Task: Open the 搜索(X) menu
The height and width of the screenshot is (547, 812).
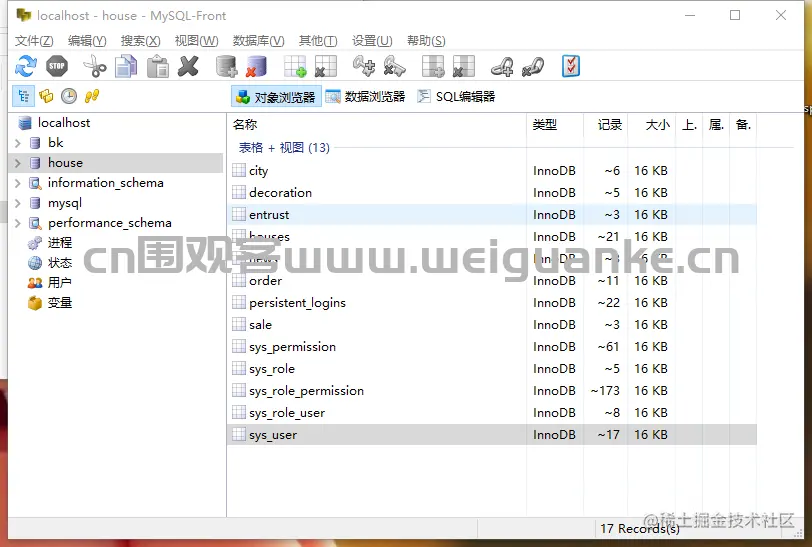Action: pyautogui.click(x=140, y=40)
